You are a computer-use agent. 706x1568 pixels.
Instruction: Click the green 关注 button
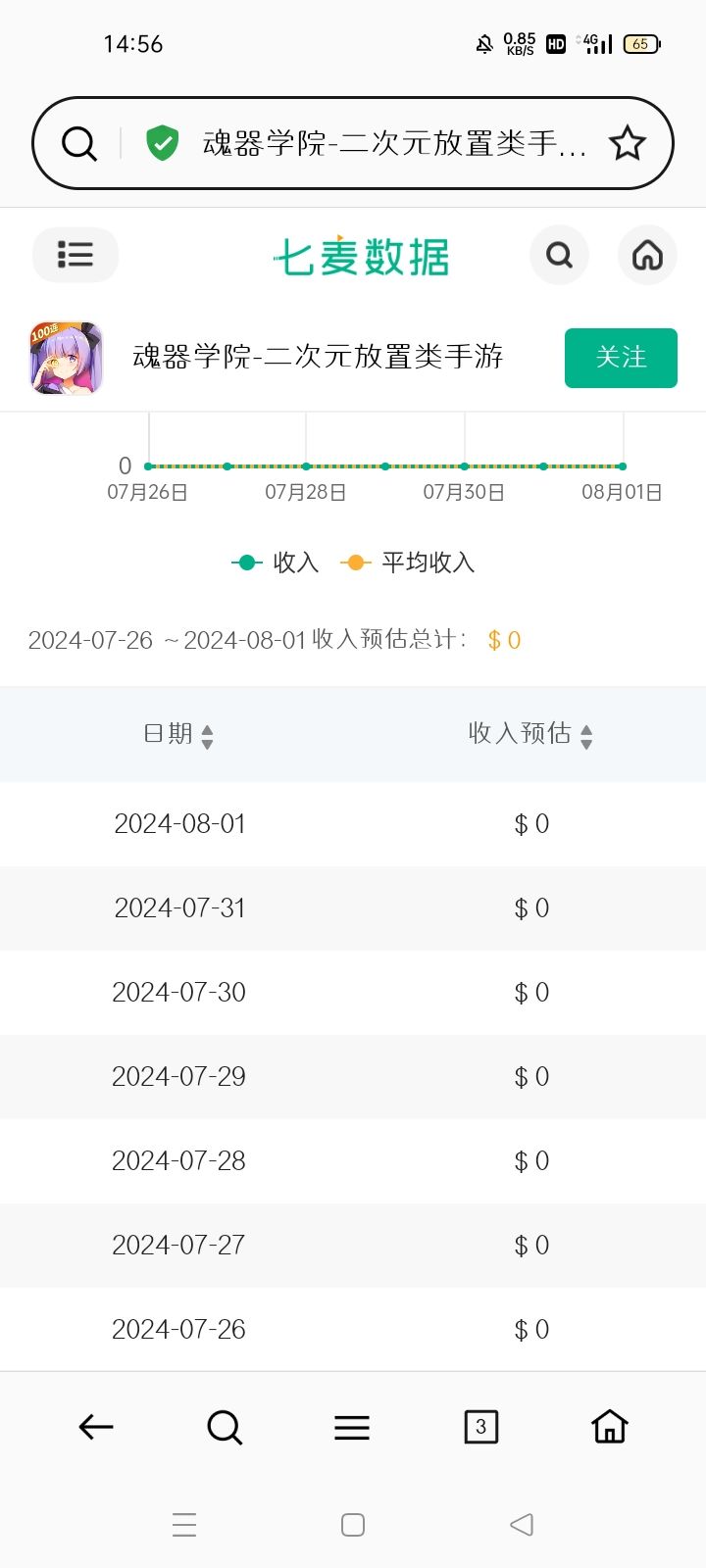[x=621, y=358]
